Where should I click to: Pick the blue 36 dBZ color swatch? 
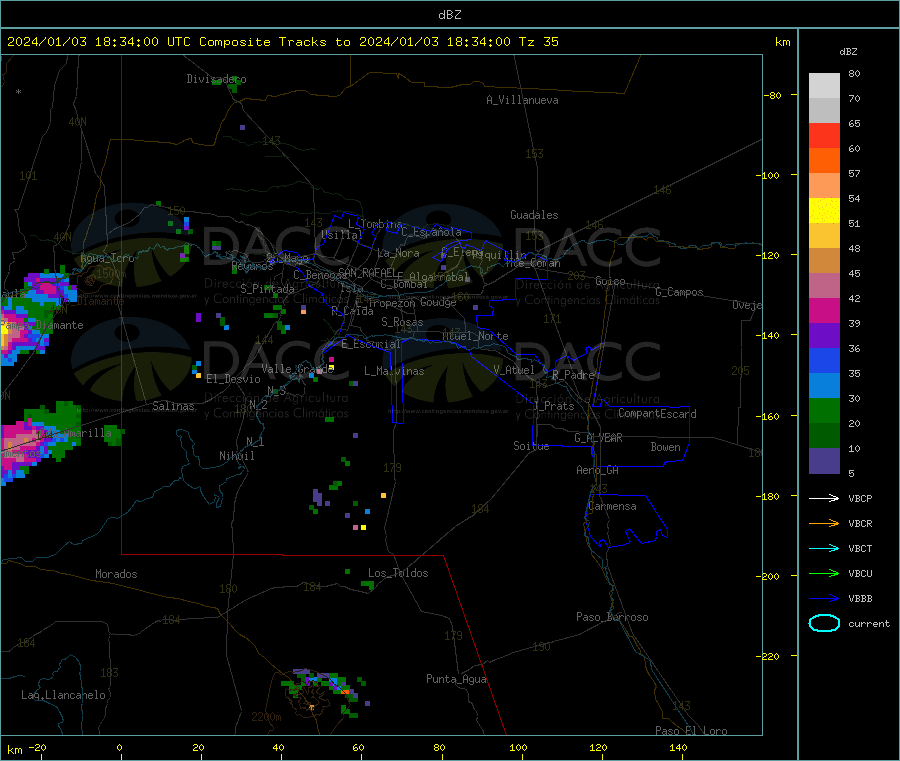(824, 360)
